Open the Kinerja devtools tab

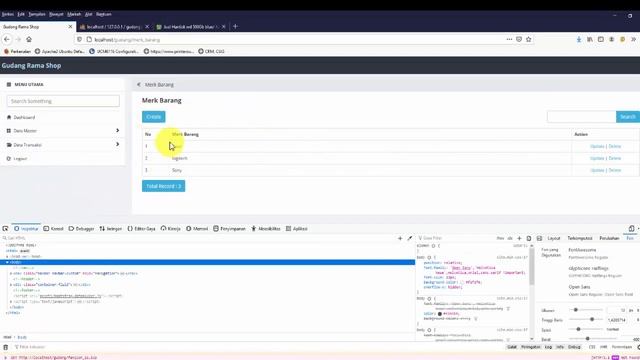coord(171,229)
